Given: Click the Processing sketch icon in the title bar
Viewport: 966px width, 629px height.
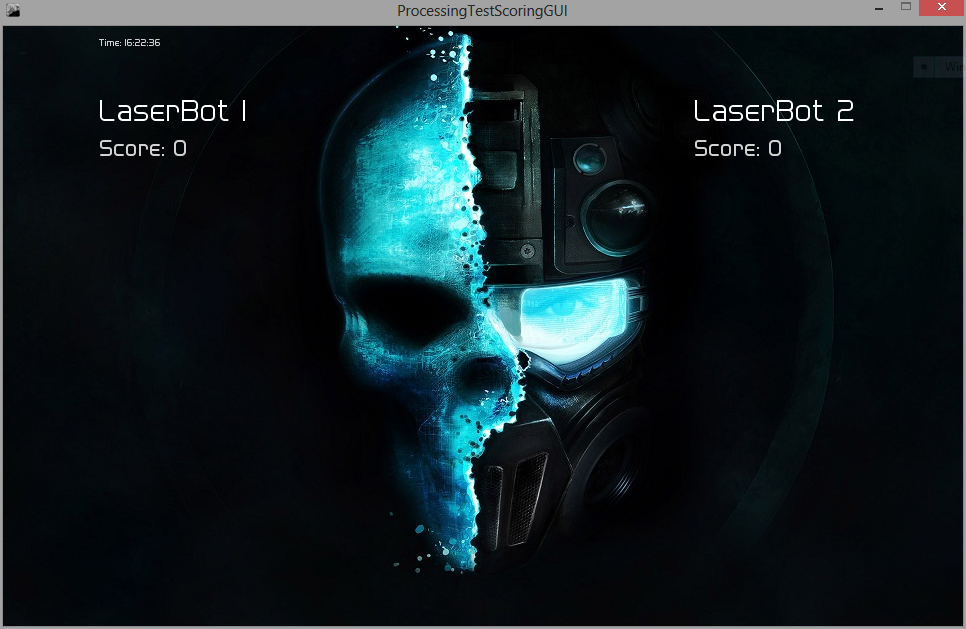Looking at the screenshot, I should click(14, 9).
